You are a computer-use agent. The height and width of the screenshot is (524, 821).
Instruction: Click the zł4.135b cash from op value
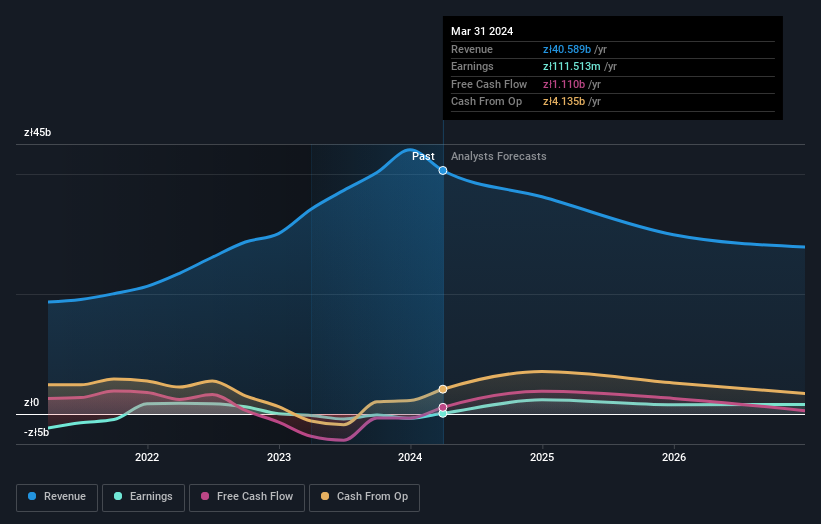pyautogui.click(x=563, y=102)
